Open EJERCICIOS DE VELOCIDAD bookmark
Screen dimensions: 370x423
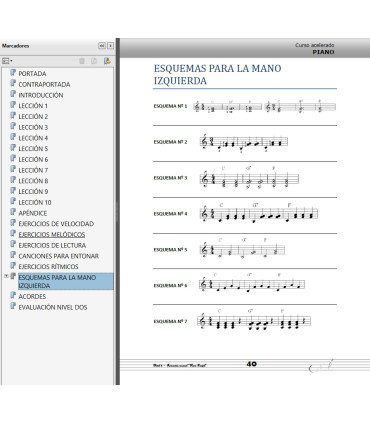pos(56,224)
